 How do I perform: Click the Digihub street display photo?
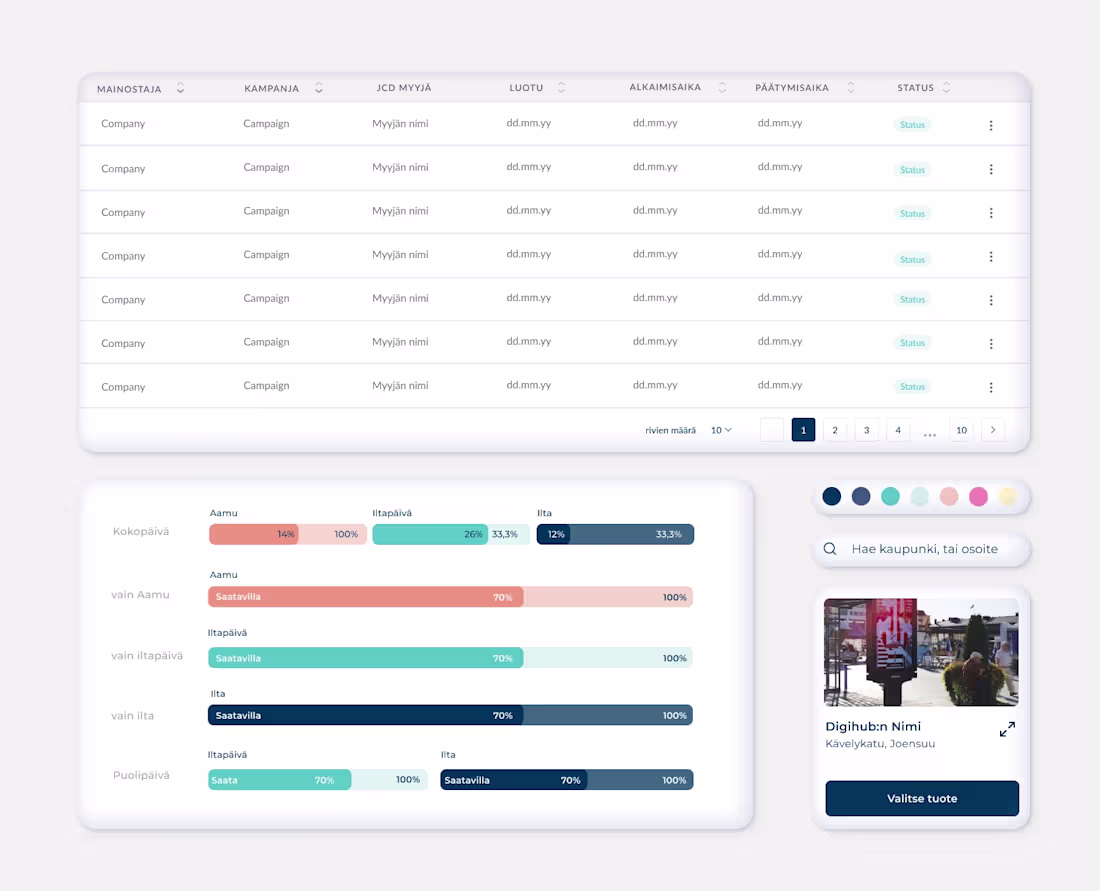pyautogui.click(x=921, y=652)
